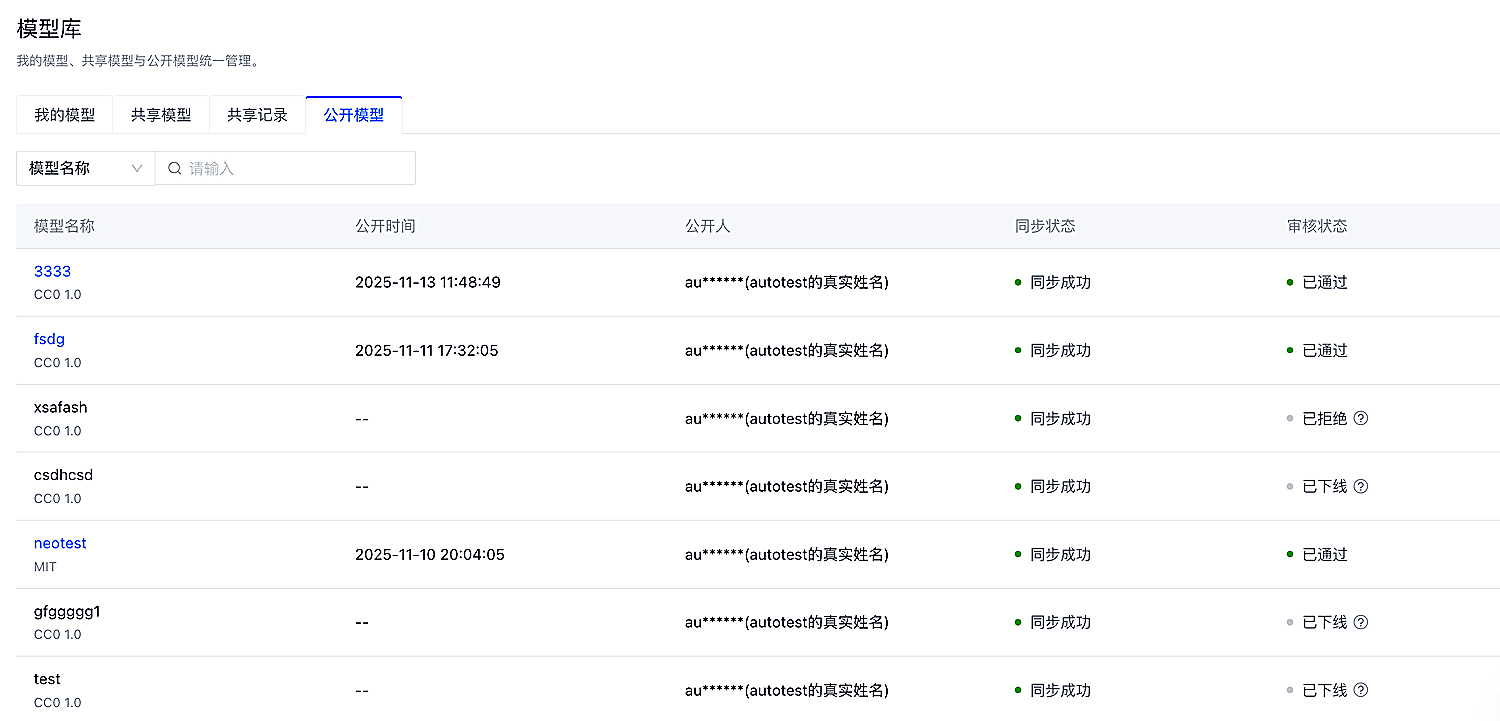This screenshot has width=1500, height=721.
Task: Click the 审核状态 column header
Action: (1317, 226)
